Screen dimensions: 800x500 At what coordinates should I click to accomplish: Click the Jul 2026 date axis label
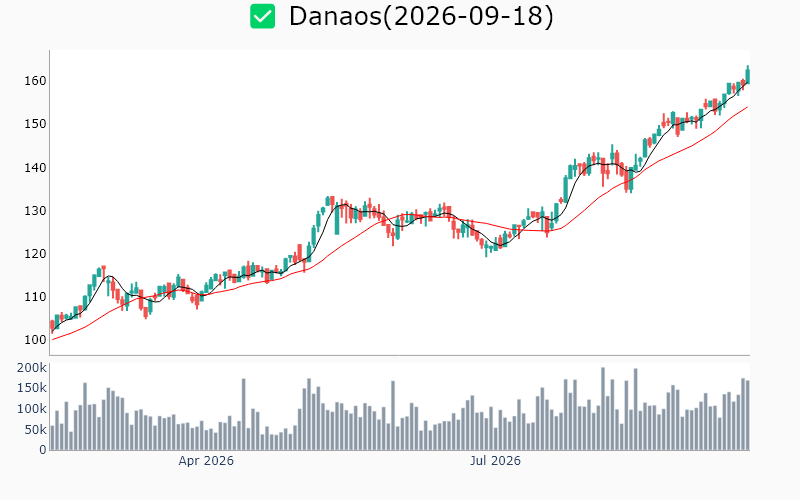tap(495, 461)
